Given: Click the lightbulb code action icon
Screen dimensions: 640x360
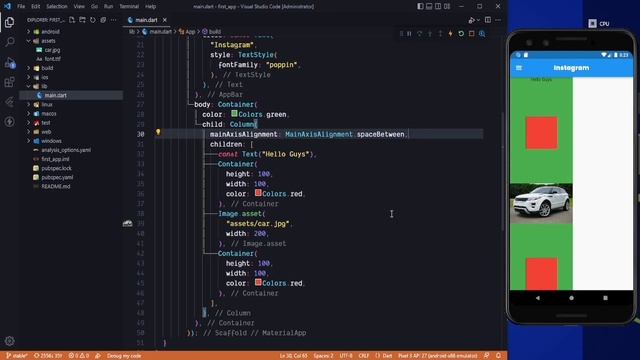Looking at the screenshot, I should tap(158, 132).
